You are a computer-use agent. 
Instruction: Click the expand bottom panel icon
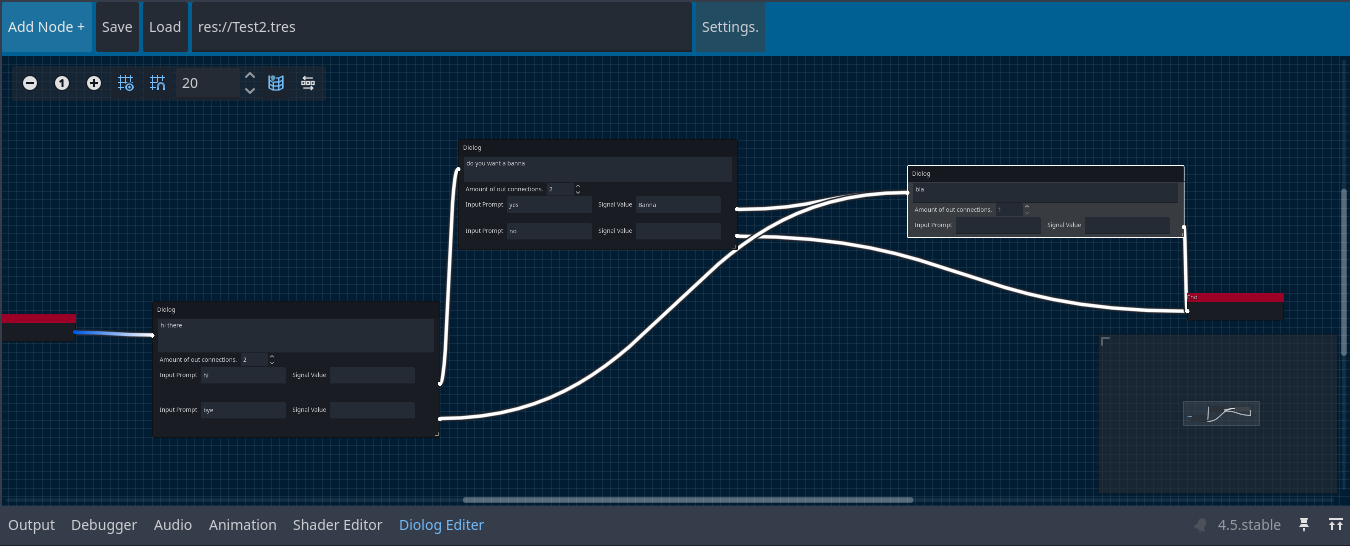click(x=1336, y=525)
